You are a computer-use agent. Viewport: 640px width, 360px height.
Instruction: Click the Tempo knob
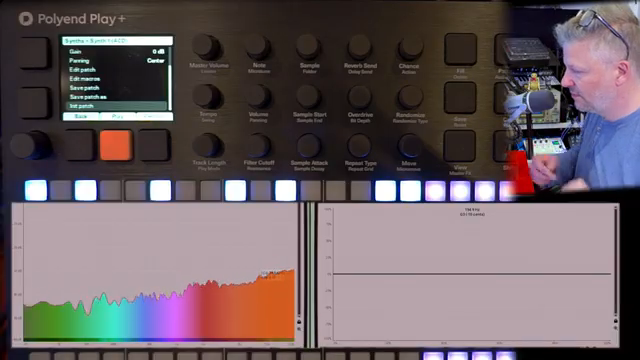pyautogui.click(x=207, y=96)
